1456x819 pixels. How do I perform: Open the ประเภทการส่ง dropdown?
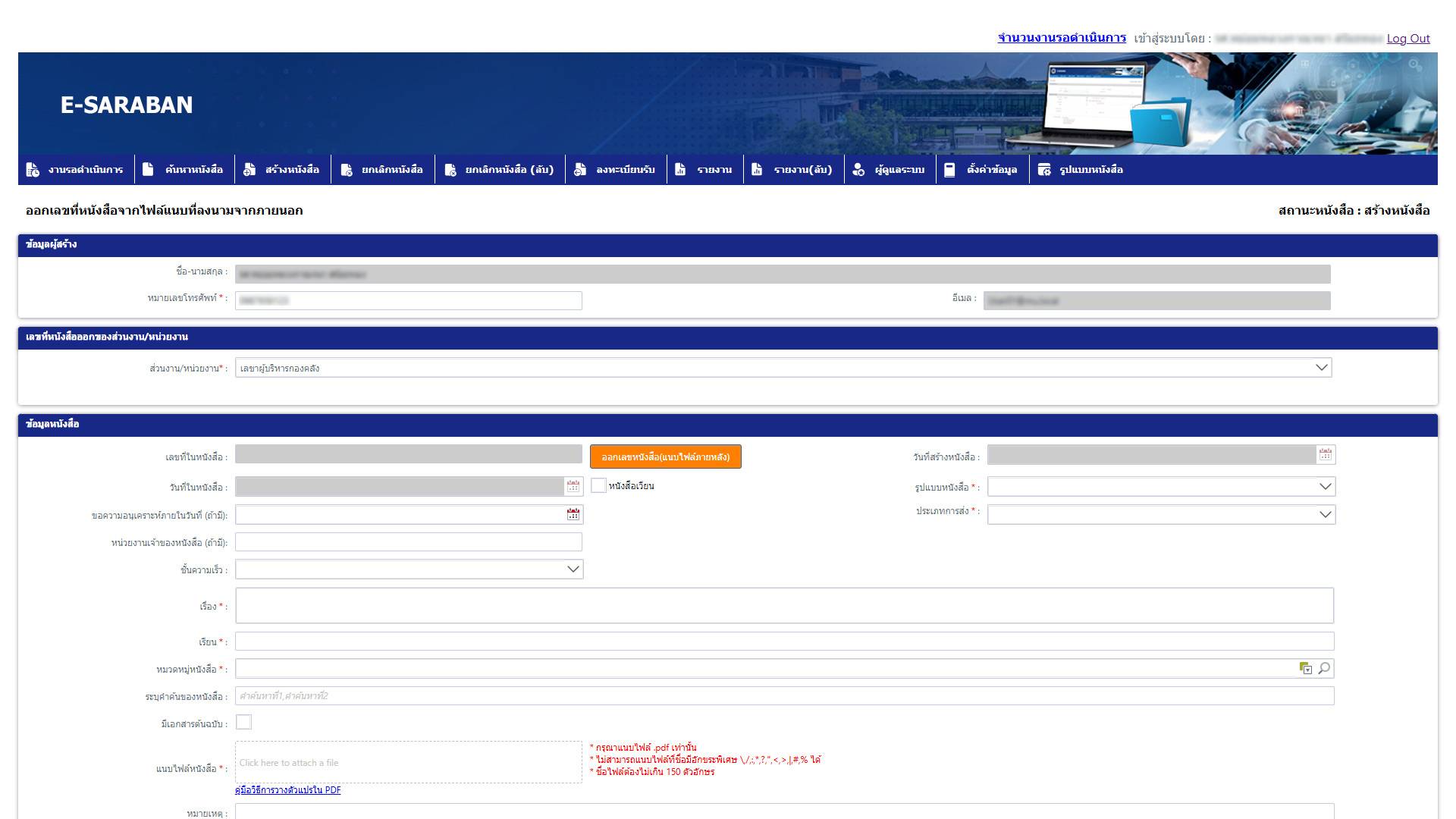coord(1325,514)
